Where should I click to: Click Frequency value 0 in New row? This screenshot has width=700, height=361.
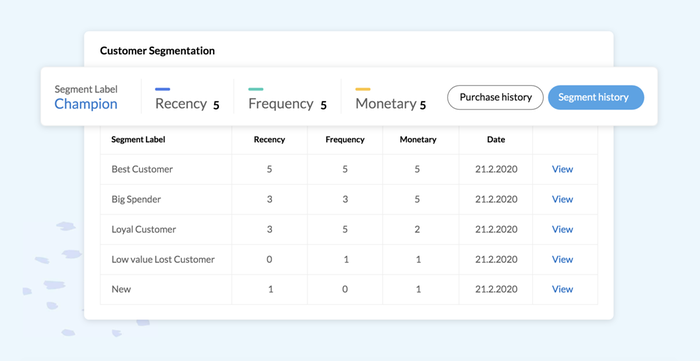345,289
